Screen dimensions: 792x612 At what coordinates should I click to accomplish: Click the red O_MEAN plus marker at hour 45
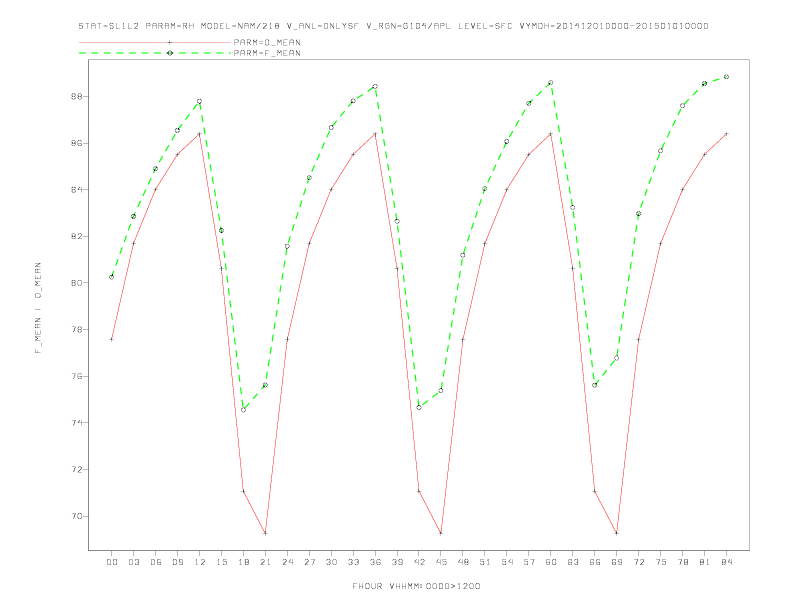tap(441, 533)
